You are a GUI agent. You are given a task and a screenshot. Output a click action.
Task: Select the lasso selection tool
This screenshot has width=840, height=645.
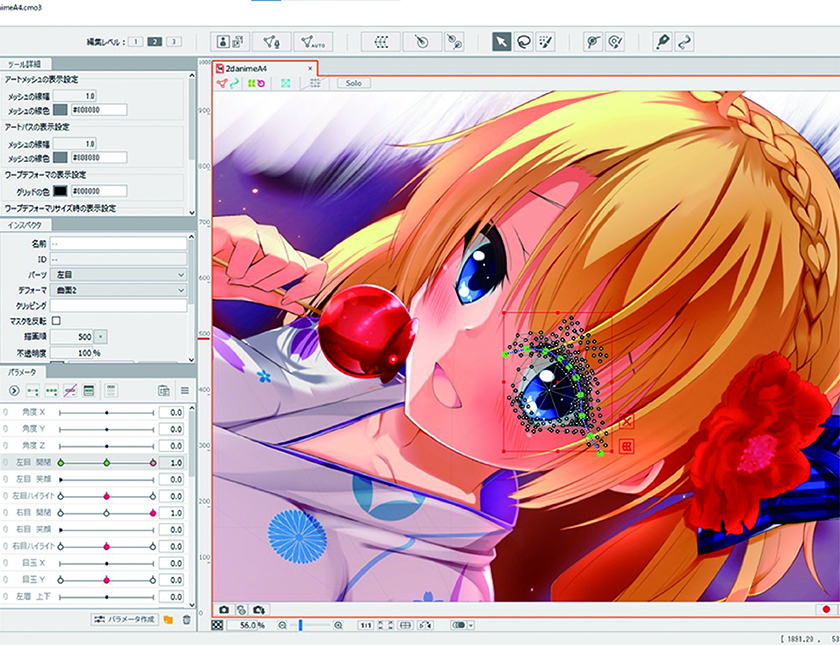pyautogui.click(x=523, y=42)
